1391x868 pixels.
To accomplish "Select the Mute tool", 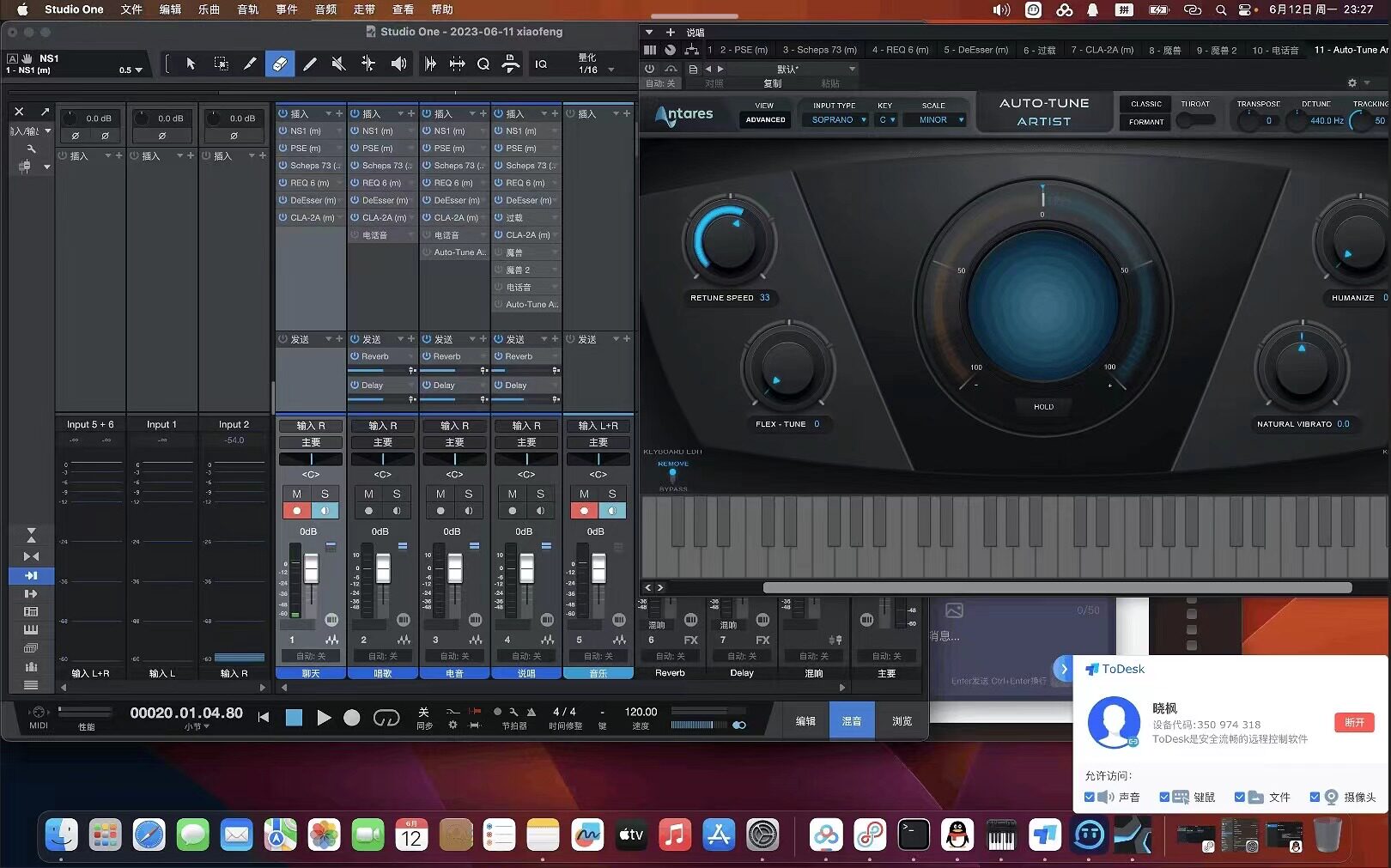I will point(339,64).
